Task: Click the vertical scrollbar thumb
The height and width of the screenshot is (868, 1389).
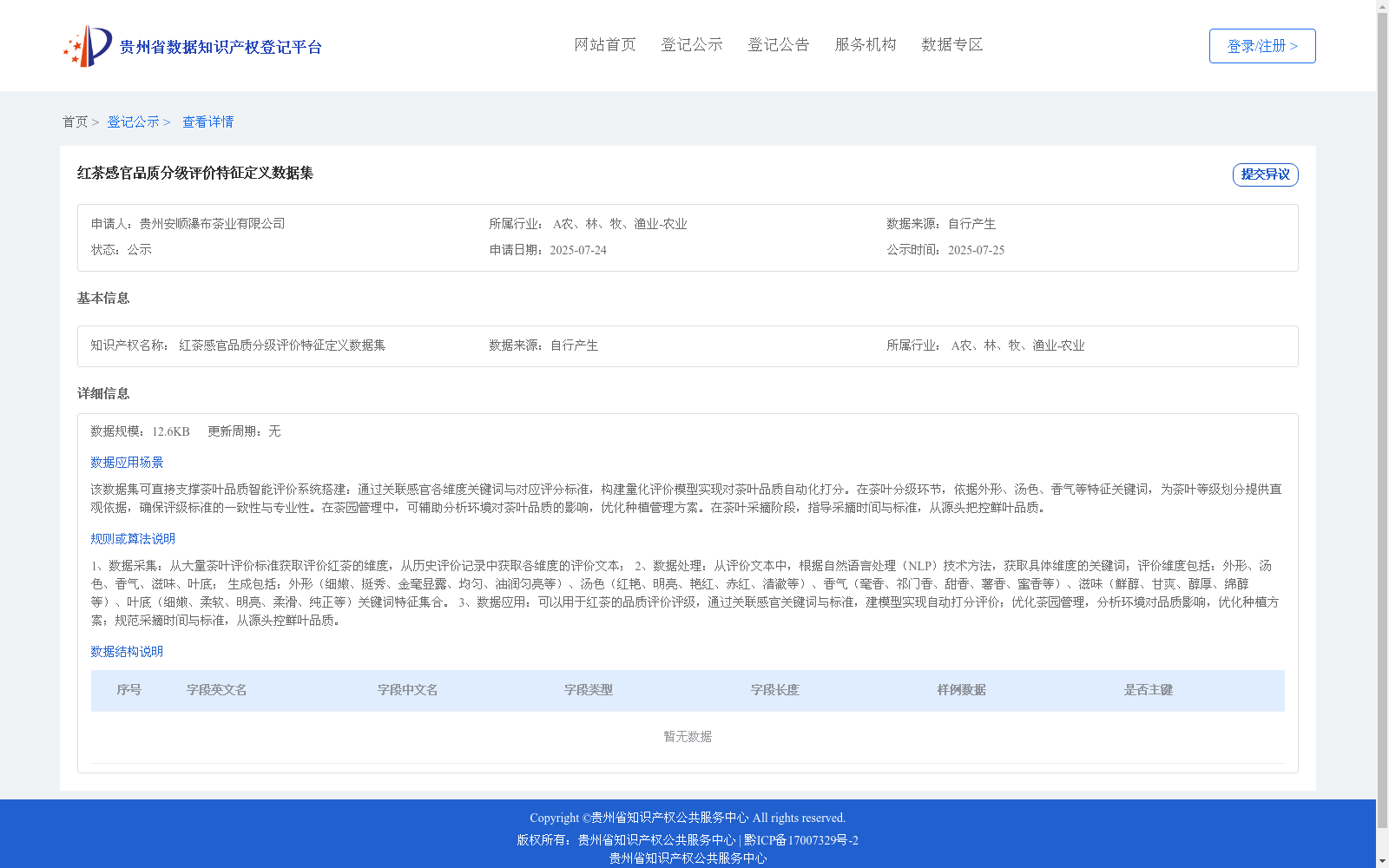Action: 1382,421
